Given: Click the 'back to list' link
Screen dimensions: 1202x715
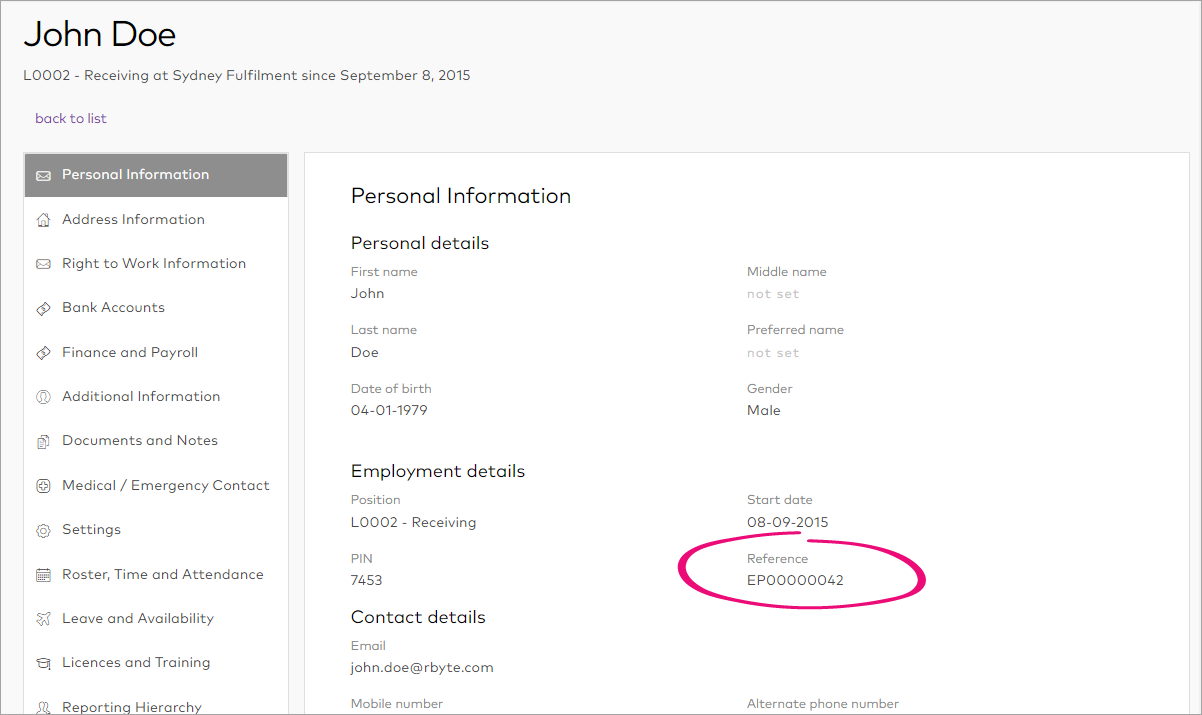Looking at the screenshot, I should coord(70,118).
